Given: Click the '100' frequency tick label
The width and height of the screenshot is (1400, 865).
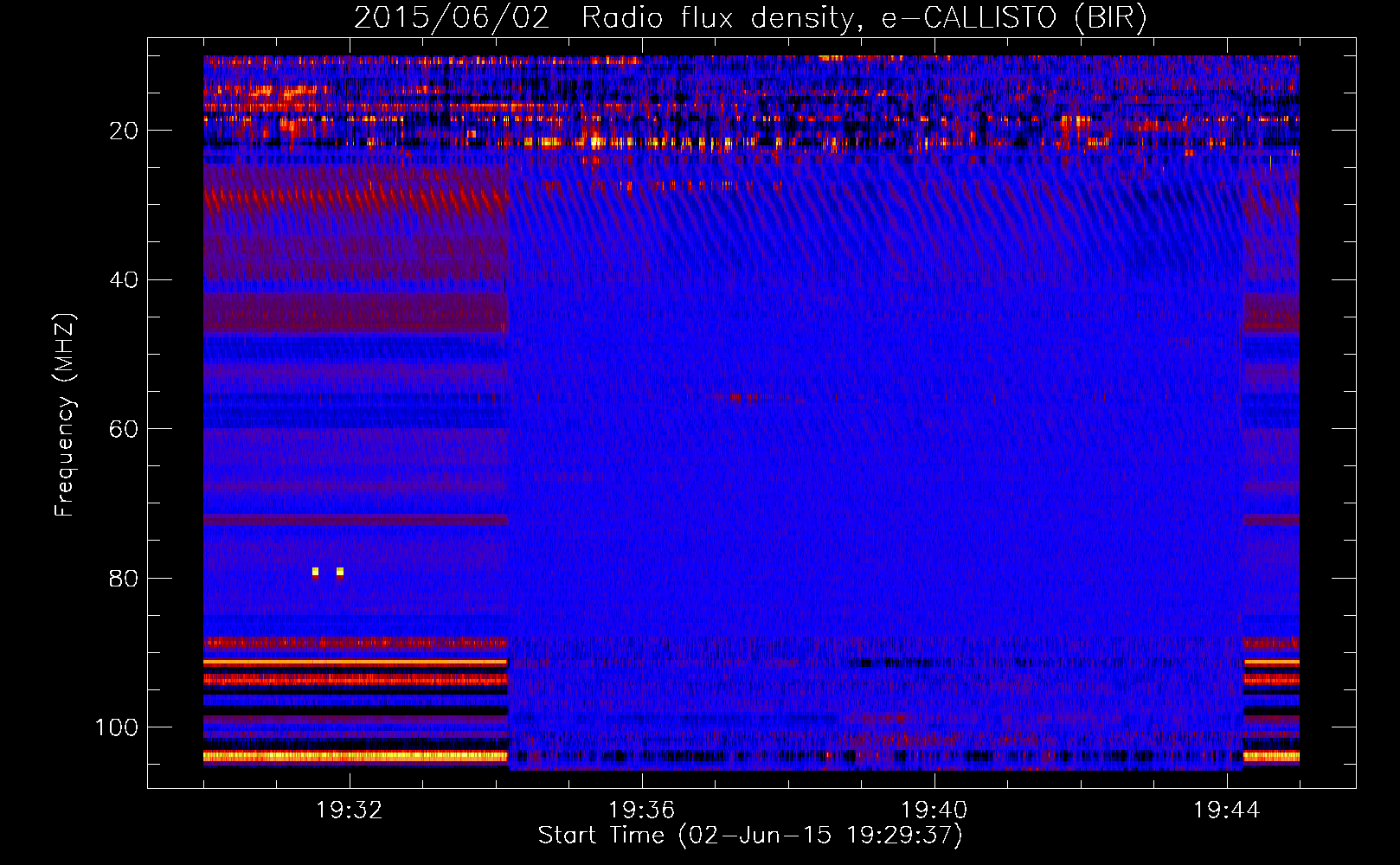Looking at the screenshot, I should pos(117,727).
